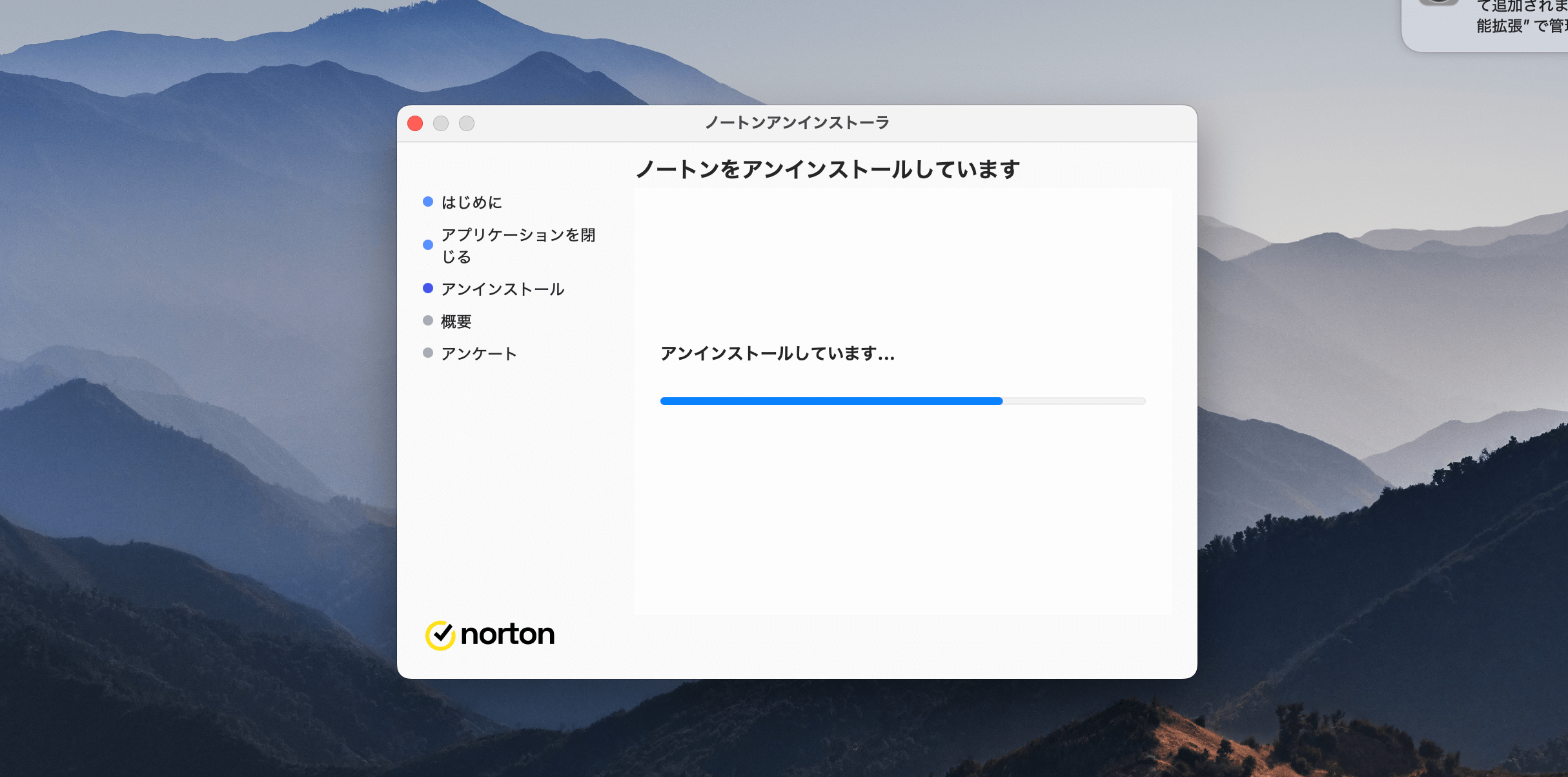This screenshot has width=1568, height=777.
Task: Click the ノートンアンインストーラ title bar text
Action: click(797, 123)
